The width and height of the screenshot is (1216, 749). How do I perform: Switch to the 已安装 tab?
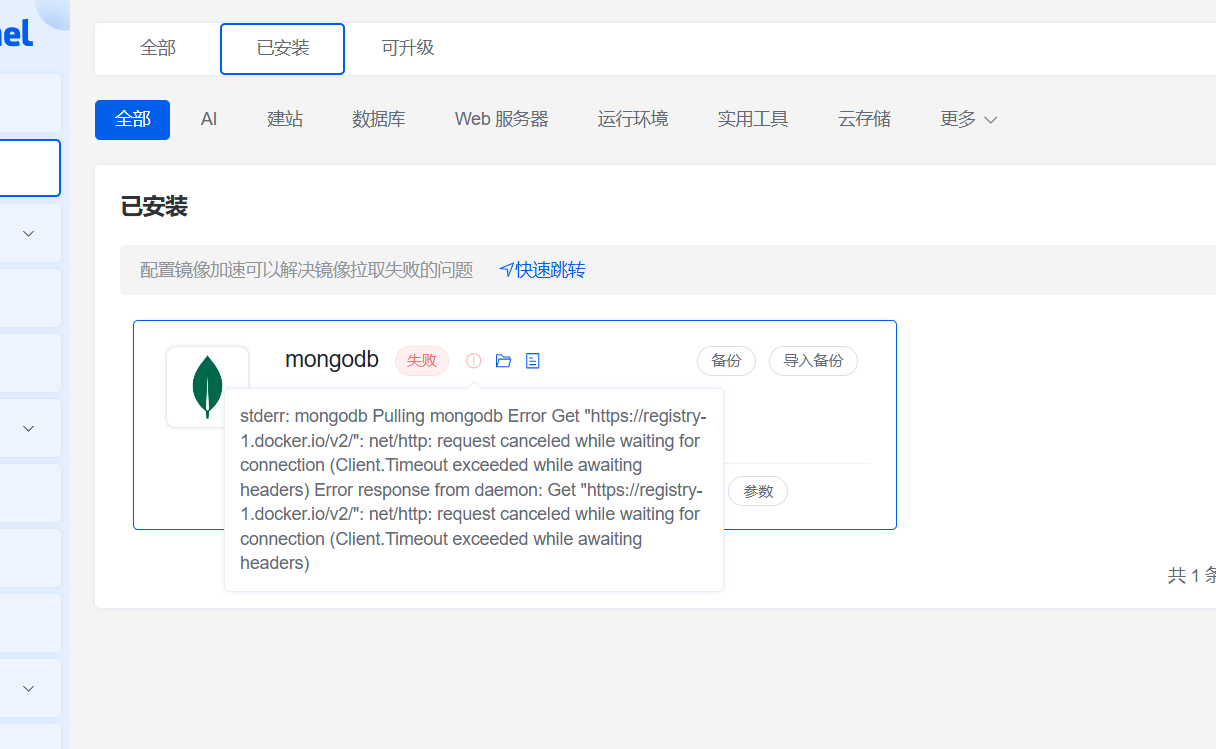[283, 49]
